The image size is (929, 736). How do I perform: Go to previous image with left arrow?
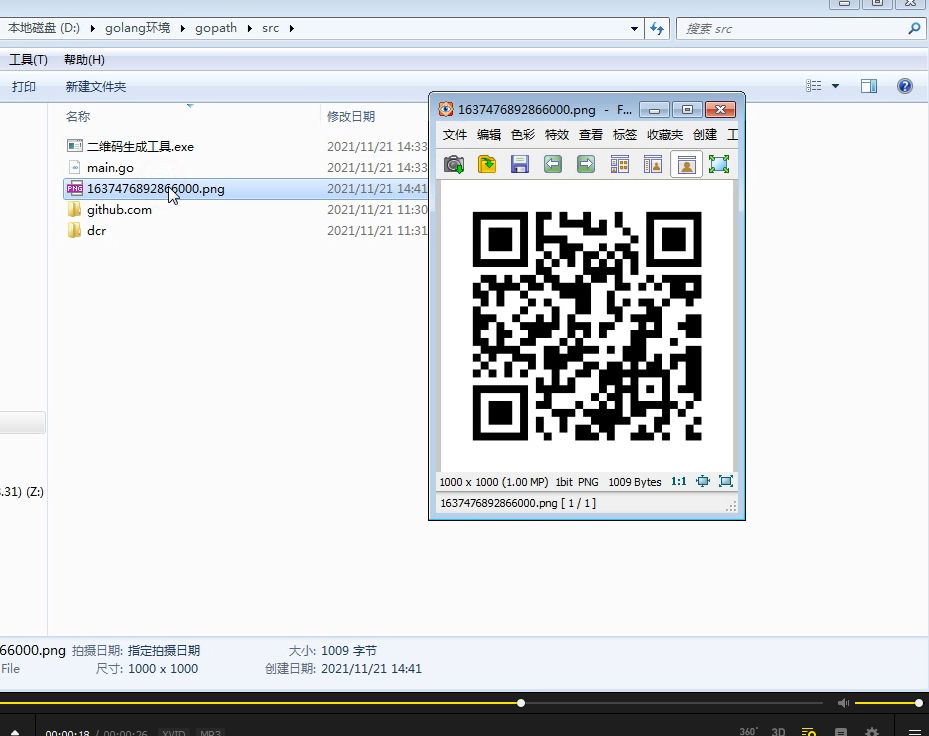pyautogui.click(x=553, y=164)
